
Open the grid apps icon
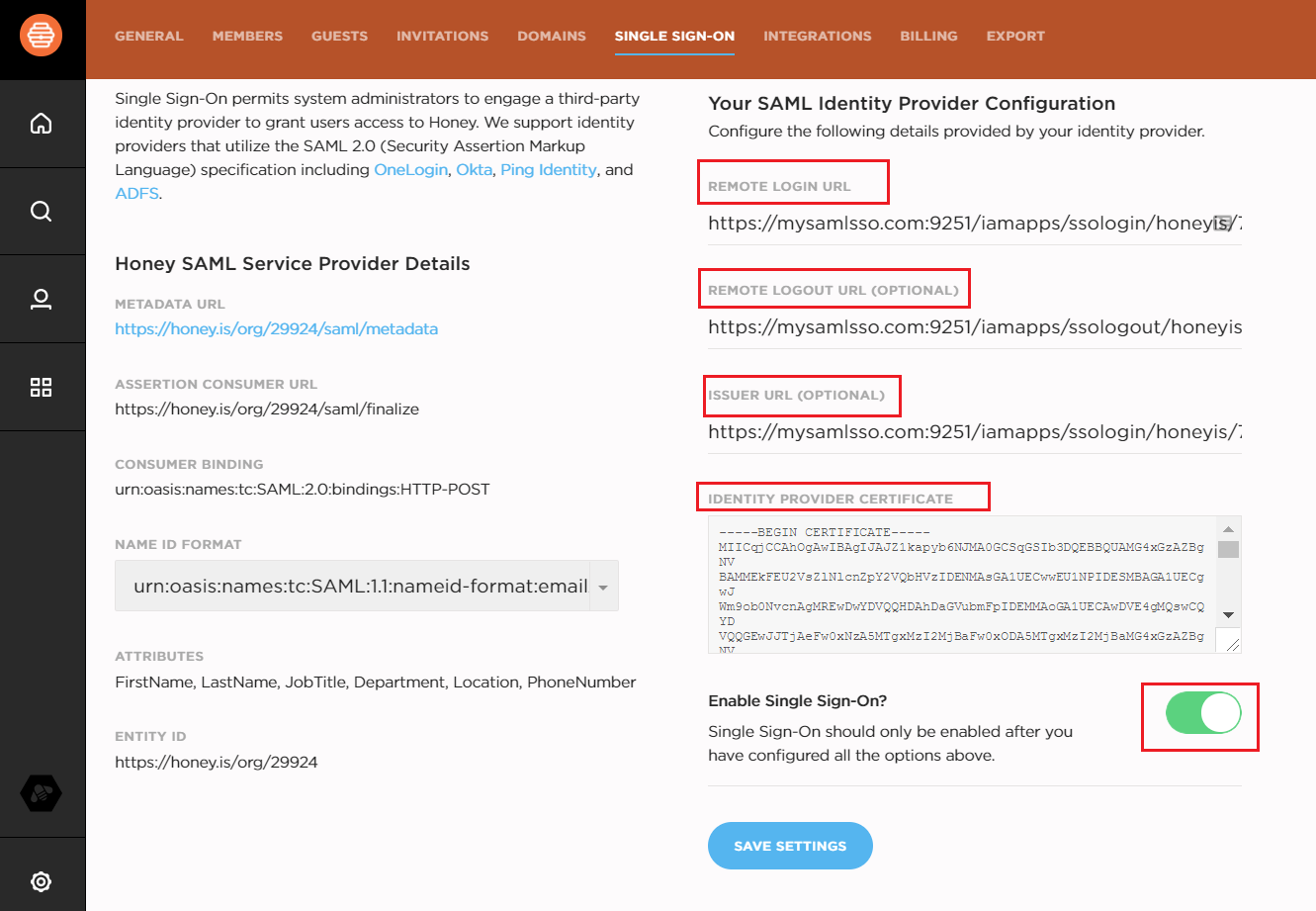point(42,387)
